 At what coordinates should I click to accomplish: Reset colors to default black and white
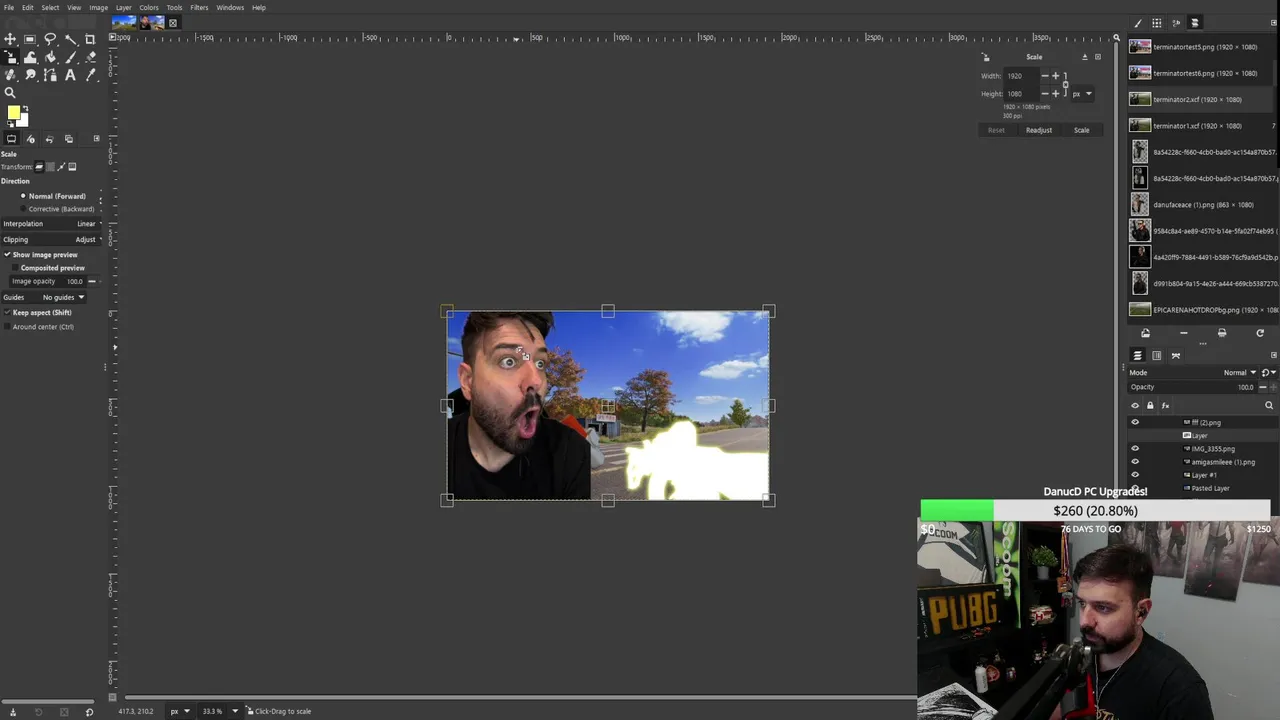(10, 124)
